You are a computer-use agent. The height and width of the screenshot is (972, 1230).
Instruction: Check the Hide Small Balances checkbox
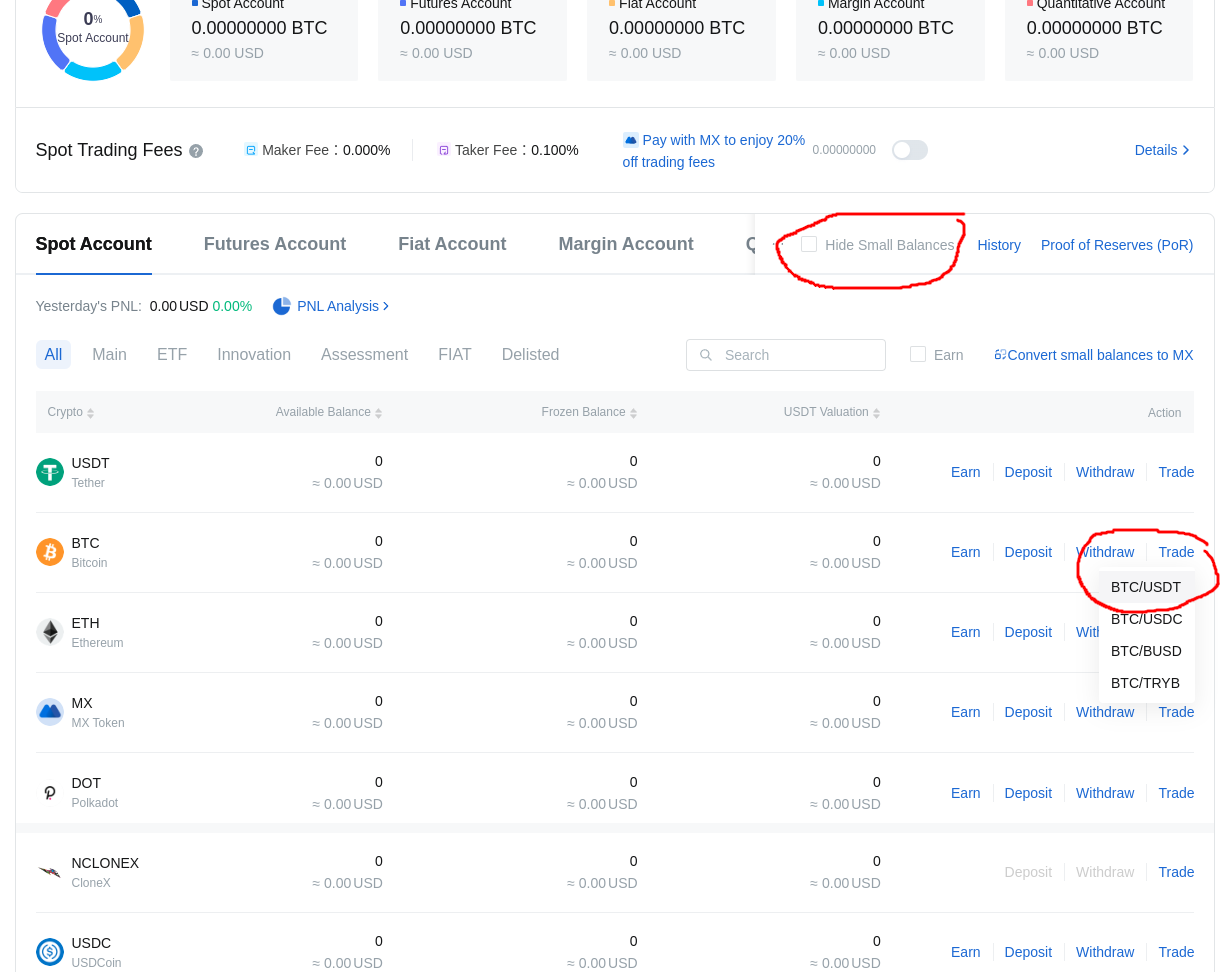[809, 244]
